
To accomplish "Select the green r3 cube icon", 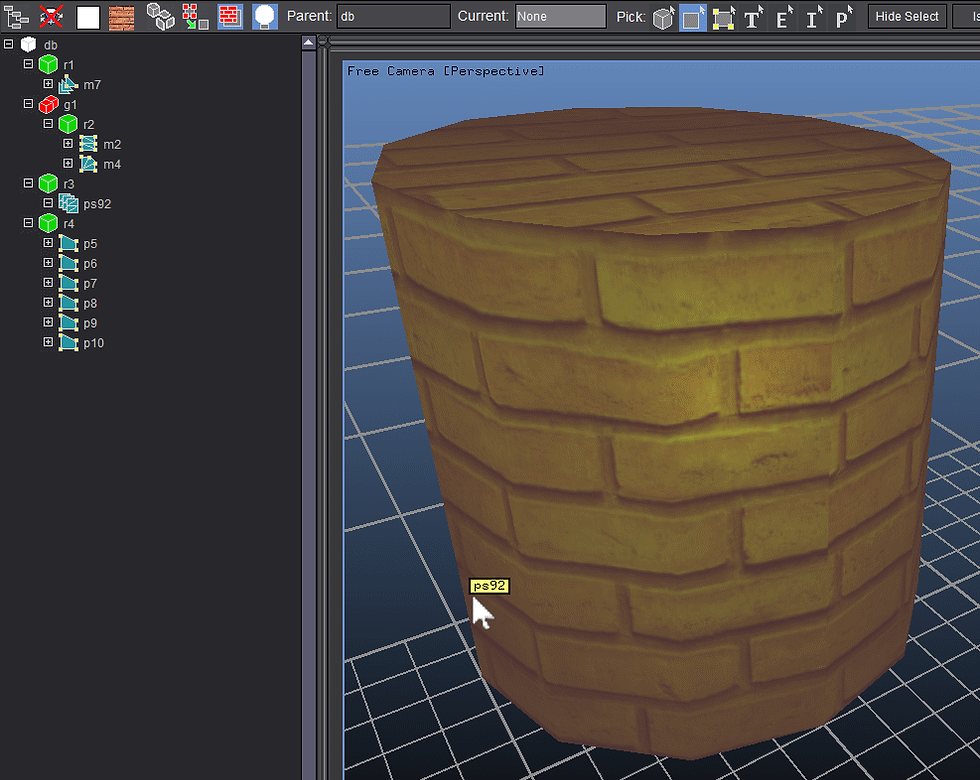I will [x=48, y=184].
